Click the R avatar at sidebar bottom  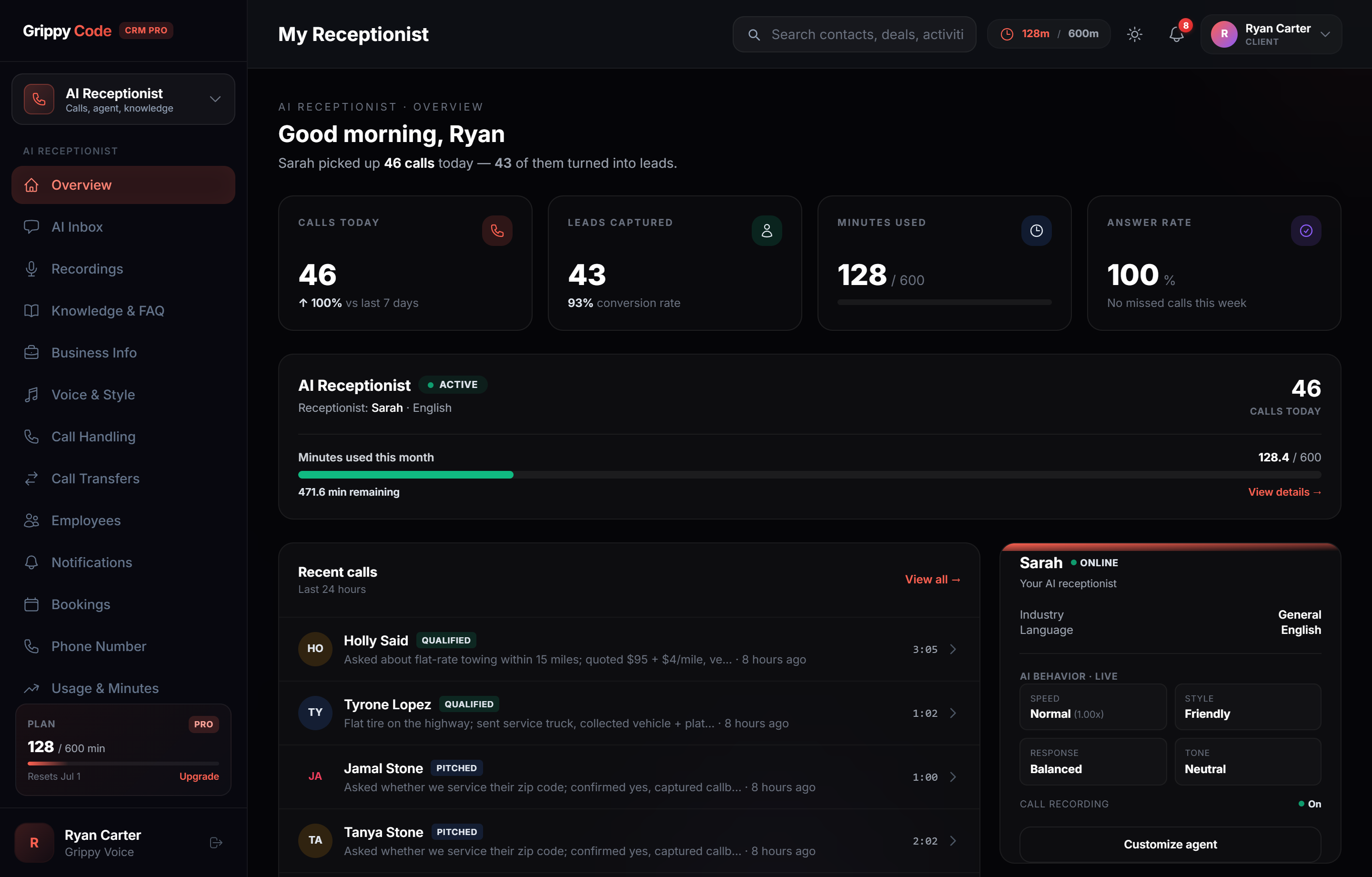[34, 842]
